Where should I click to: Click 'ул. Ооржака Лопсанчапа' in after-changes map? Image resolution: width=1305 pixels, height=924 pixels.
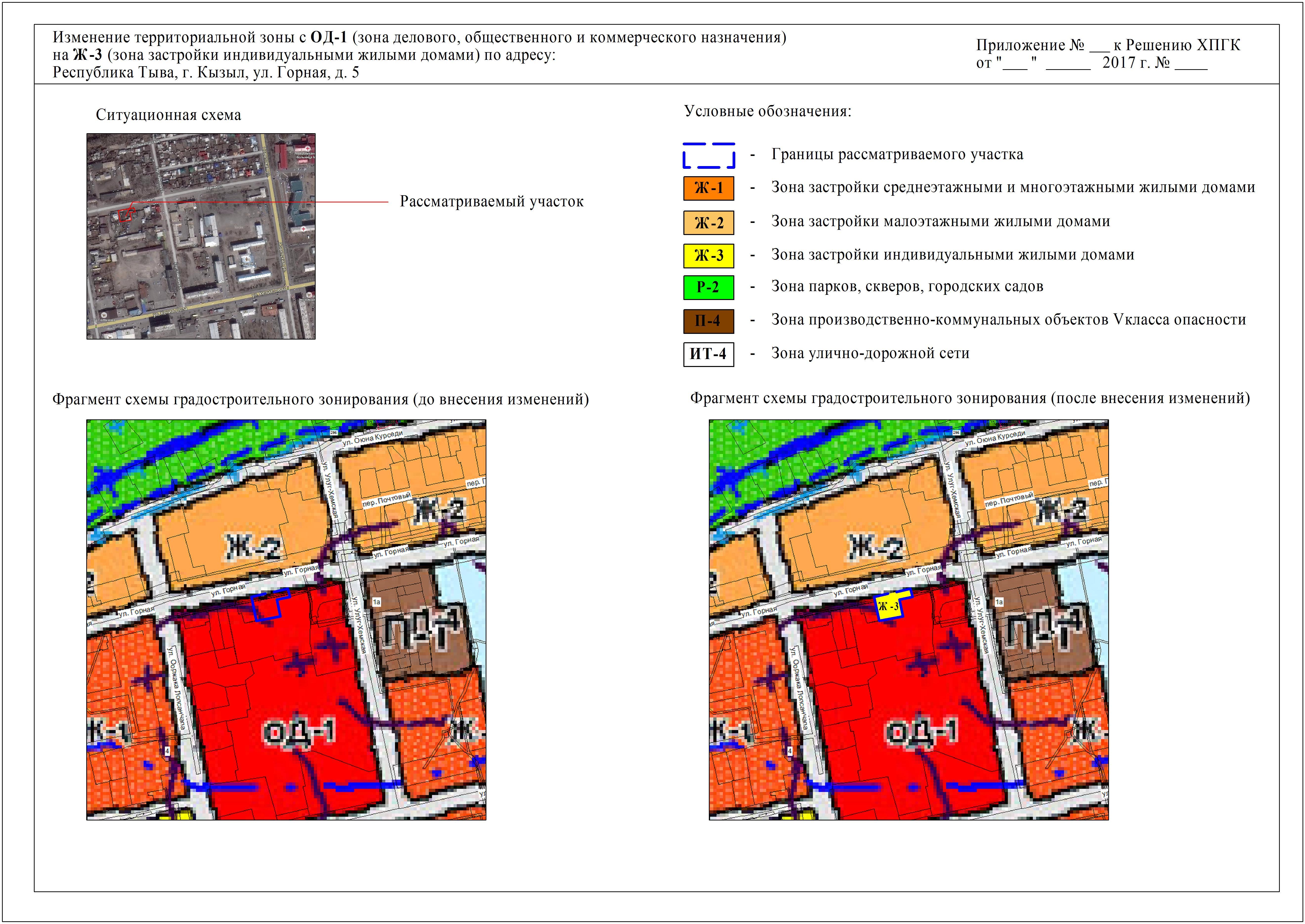[800, 688]
